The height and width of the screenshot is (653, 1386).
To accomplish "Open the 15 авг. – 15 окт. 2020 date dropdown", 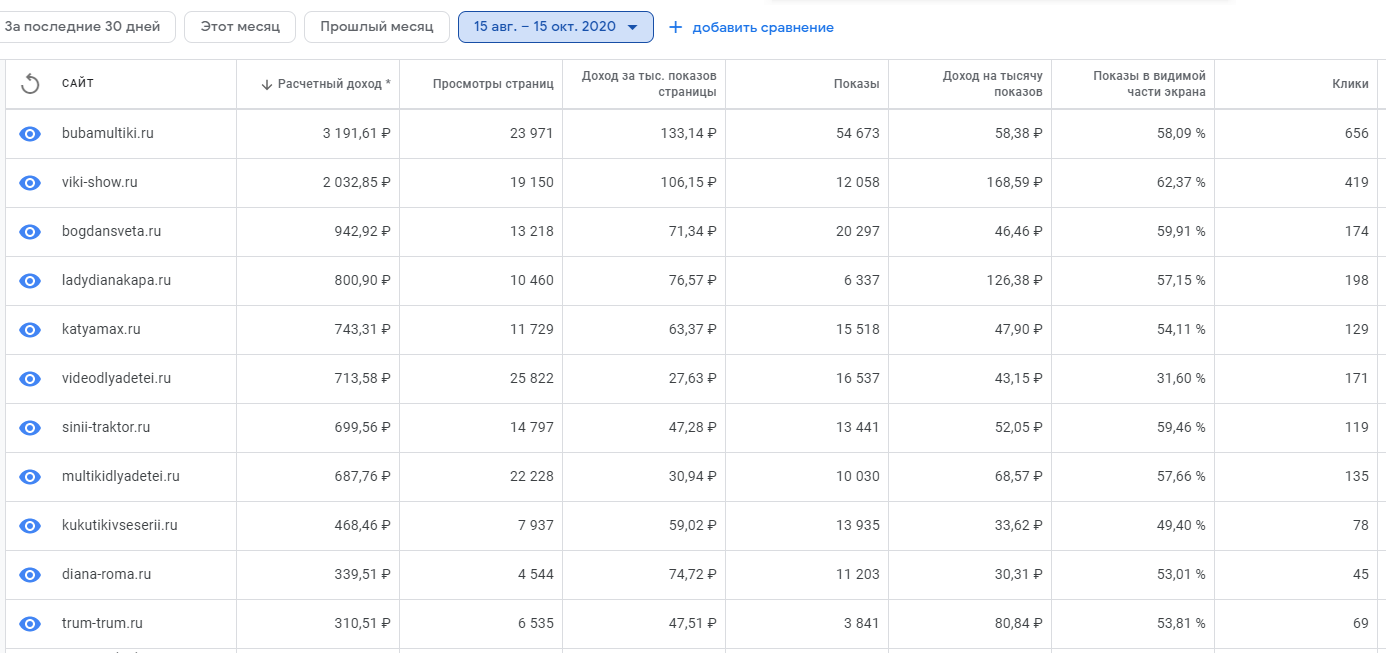I will (555, 27).
